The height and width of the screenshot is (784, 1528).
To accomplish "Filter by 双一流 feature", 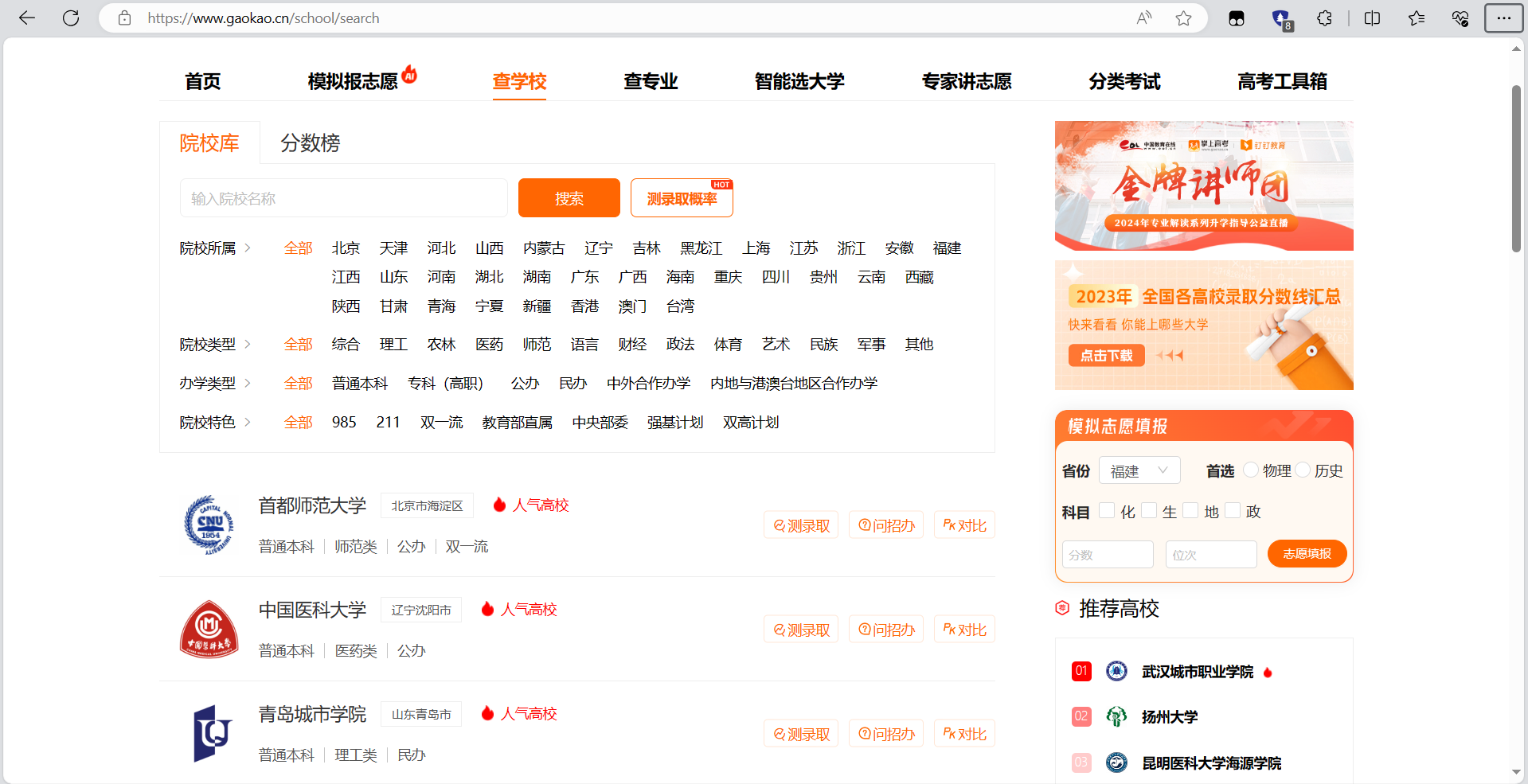I will pyautogui.click(x=442, y=422).
